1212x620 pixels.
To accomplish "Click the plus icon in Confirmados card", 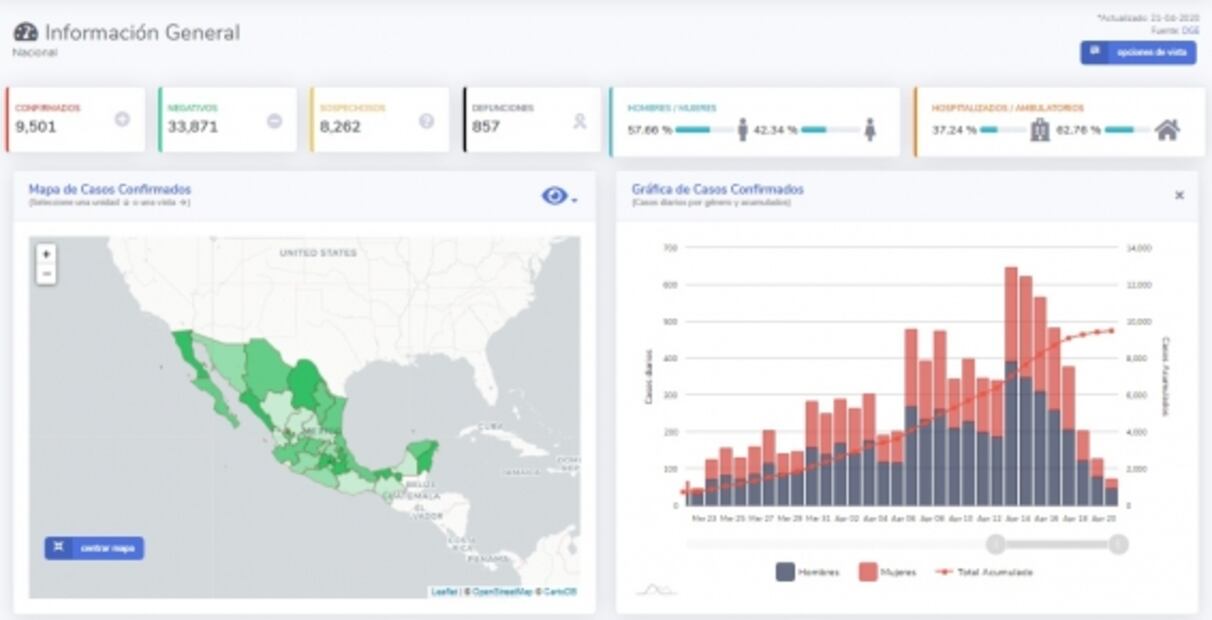I will click(122, 120).
